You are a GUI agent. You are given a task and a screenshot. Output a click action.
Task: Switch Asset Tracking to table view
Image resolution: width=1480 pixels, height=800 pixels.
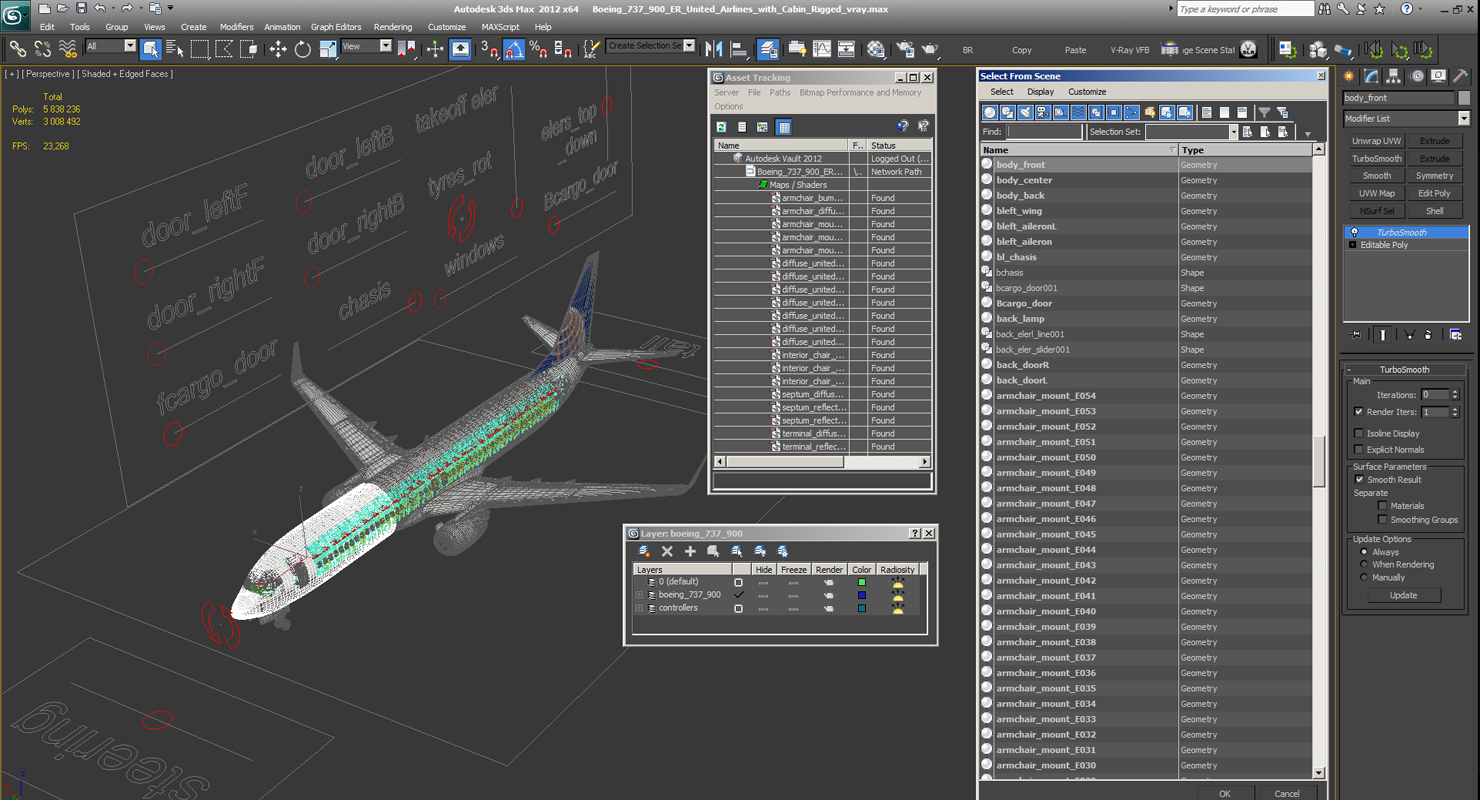pos(784,127)
